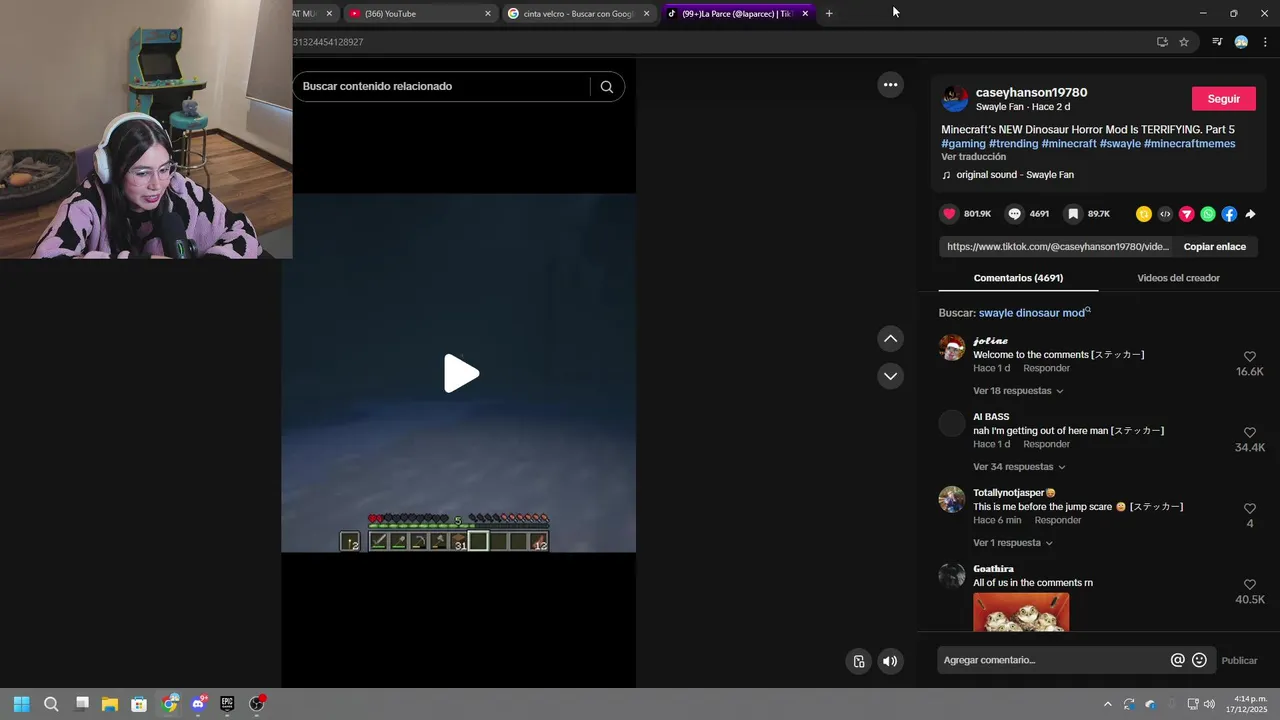Image resolution: width=1280 pixels, height=720 pixels.
Task: Reply to joline's comment
Action: pos(1046,368)
